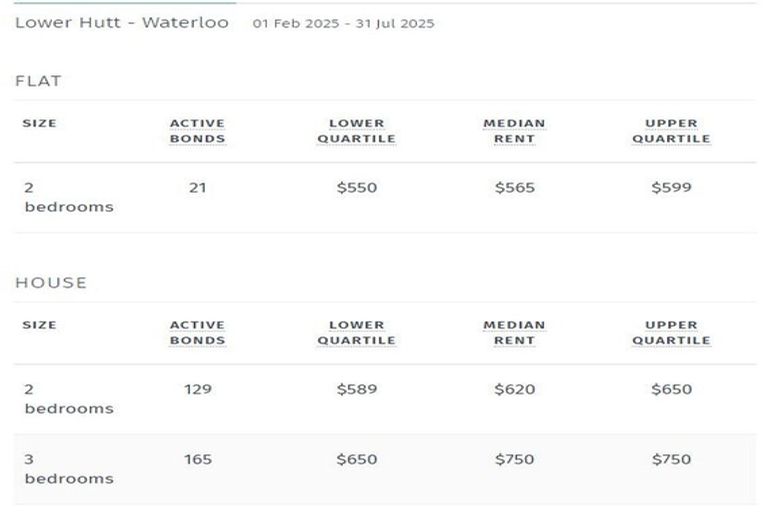Click the $620 house median rent value
This screenshot has width=768, height=512.
[514, 389]
